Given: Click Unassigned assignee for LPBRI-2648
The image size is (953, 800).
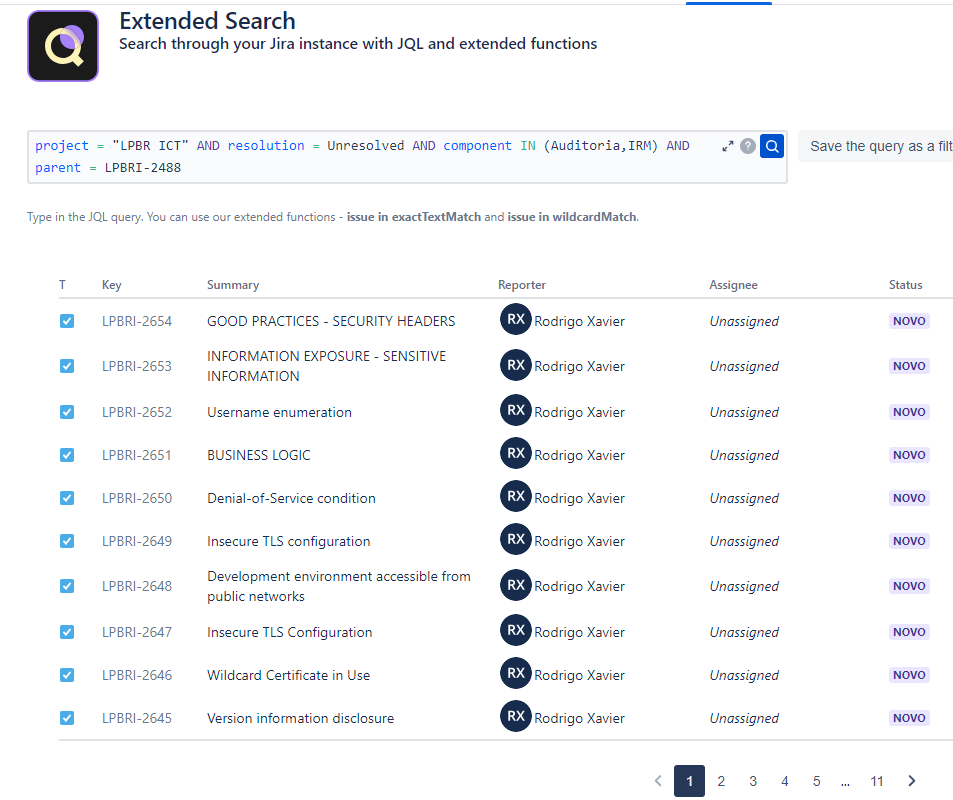Looking at the screenshot, I should (744, 586).
